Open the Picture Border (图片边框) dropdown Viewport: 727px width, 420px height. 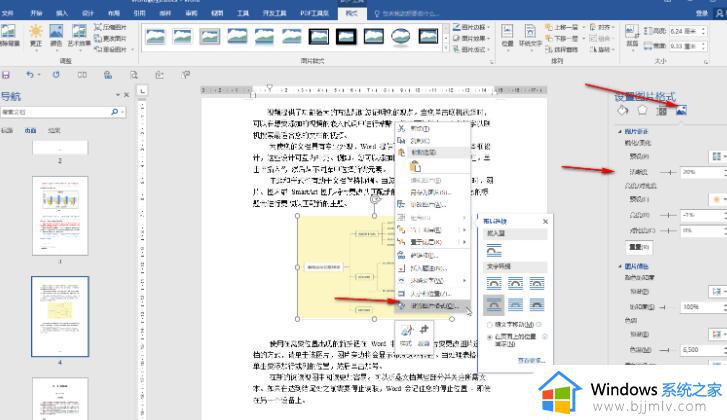[471, 27]
